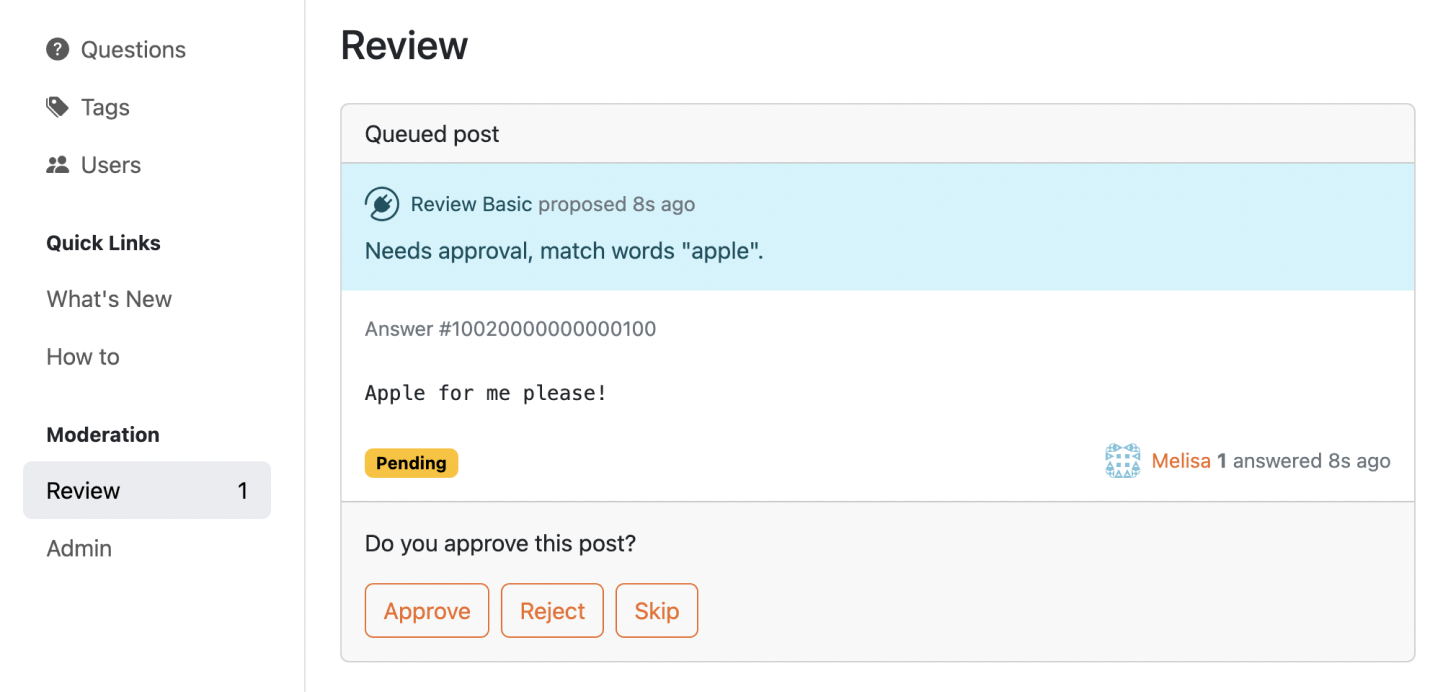Image resolution: width=1430 pixels, height=692 pixels.
Task: Open the Tags page
Action: 104,106
